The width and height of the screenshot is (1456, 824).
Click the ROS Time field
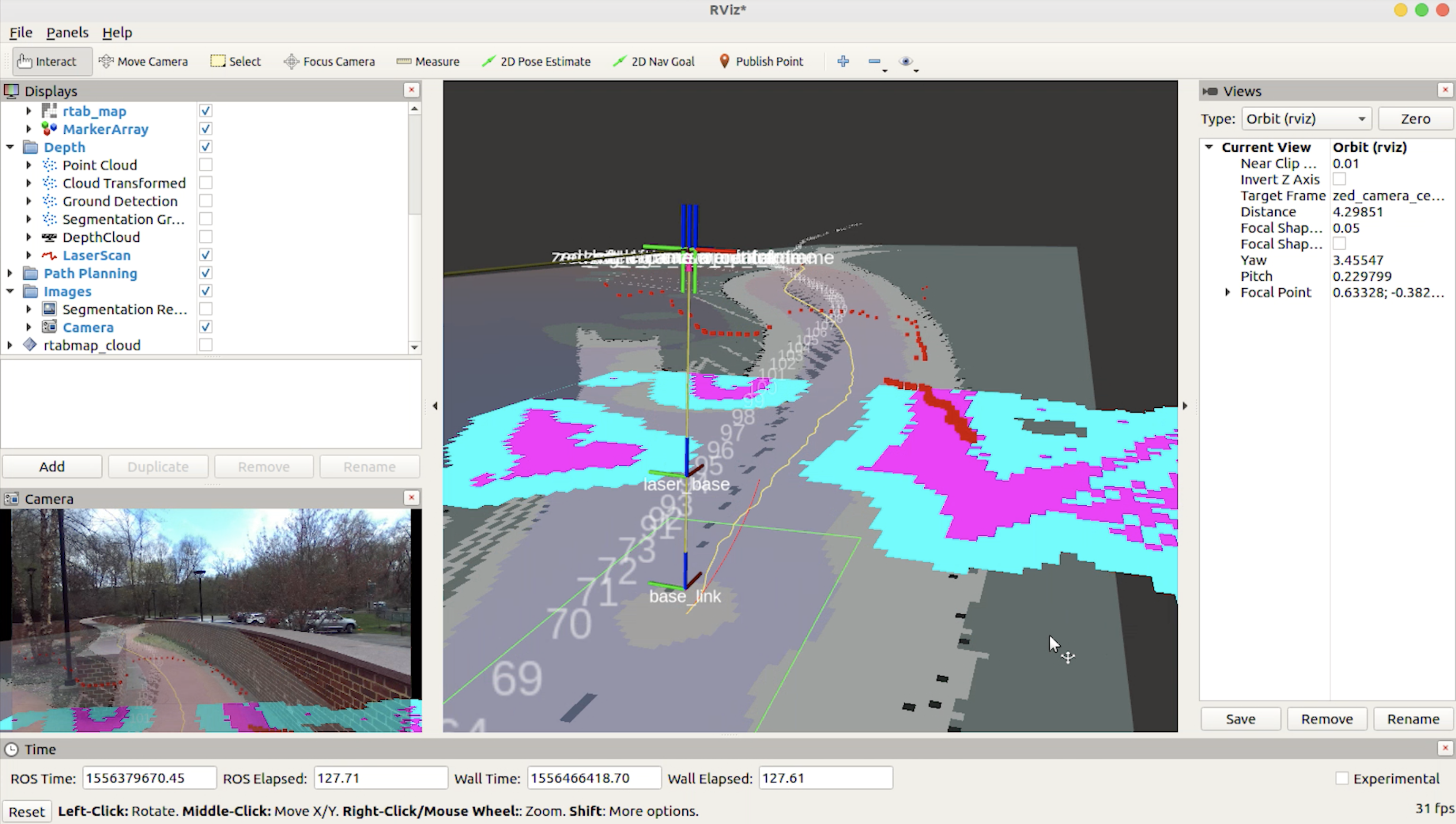click(149, 778)
